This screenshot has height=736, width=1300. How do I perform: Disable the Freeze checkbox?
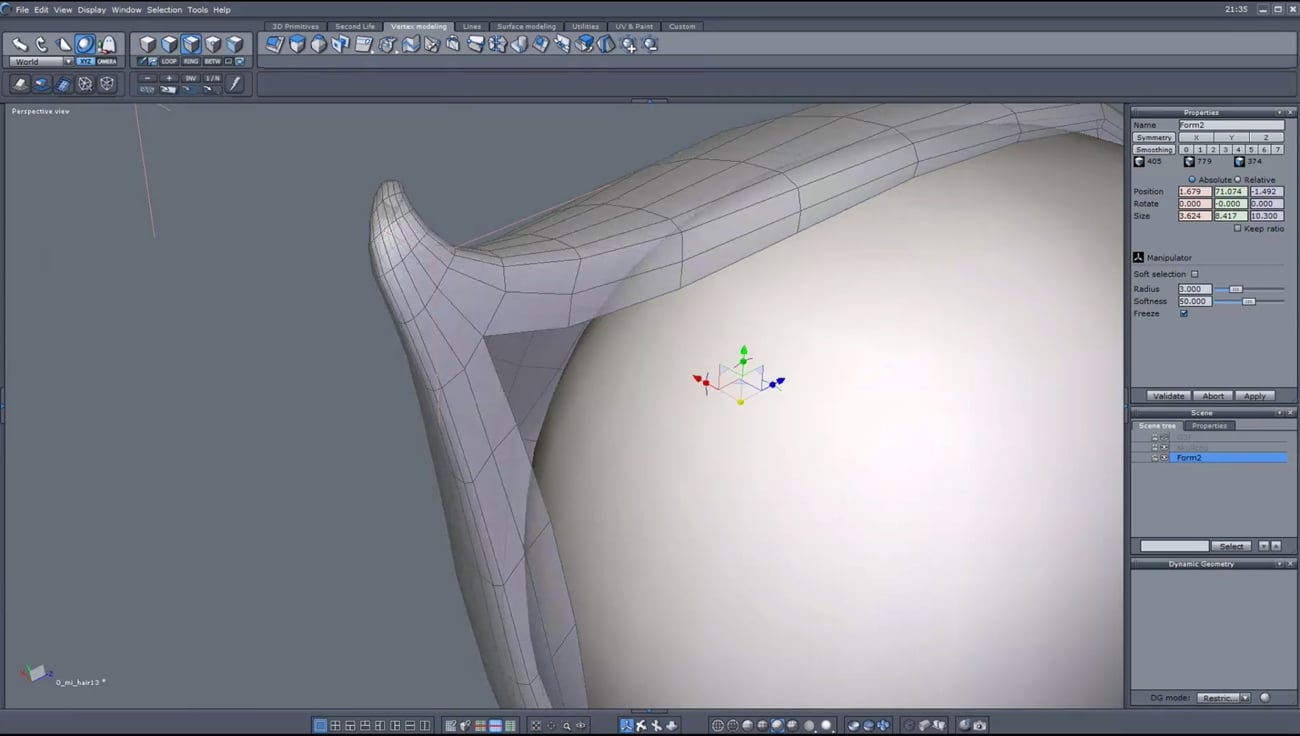(1183, 313)
